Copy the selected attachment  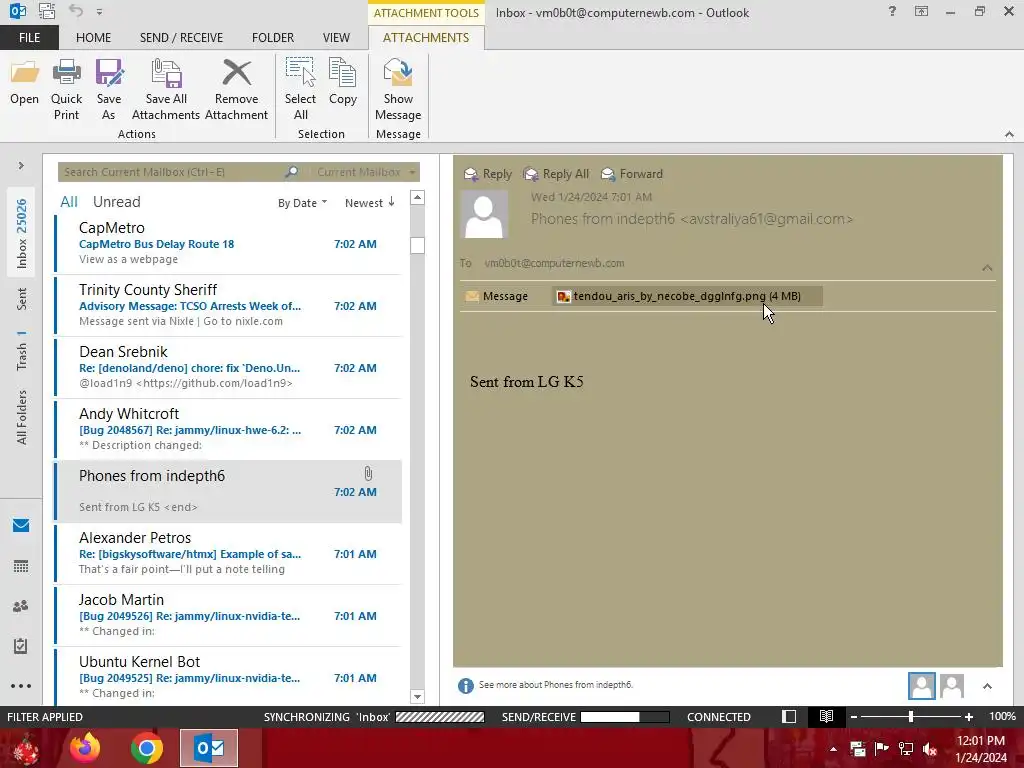click(343, 82)
